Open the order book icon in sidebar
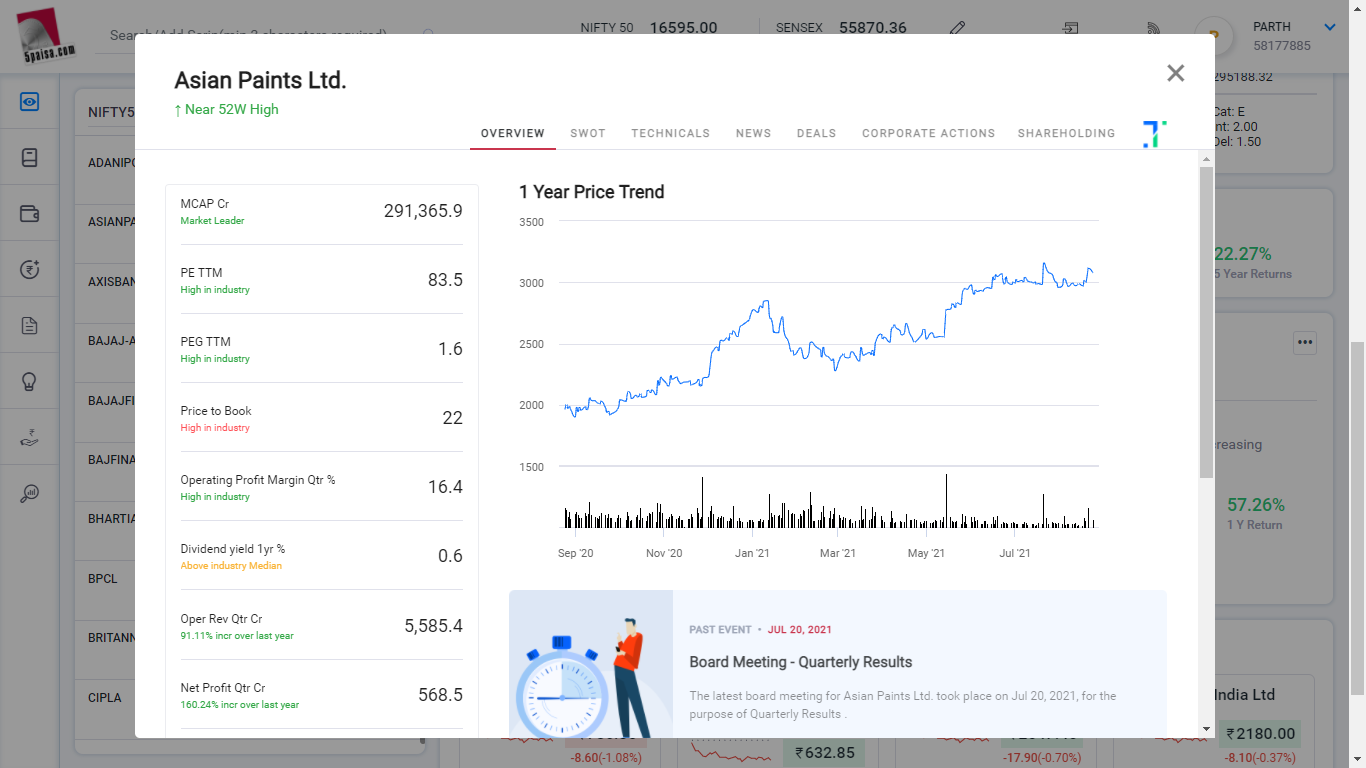1366x768 pixels. pos(29,158)
